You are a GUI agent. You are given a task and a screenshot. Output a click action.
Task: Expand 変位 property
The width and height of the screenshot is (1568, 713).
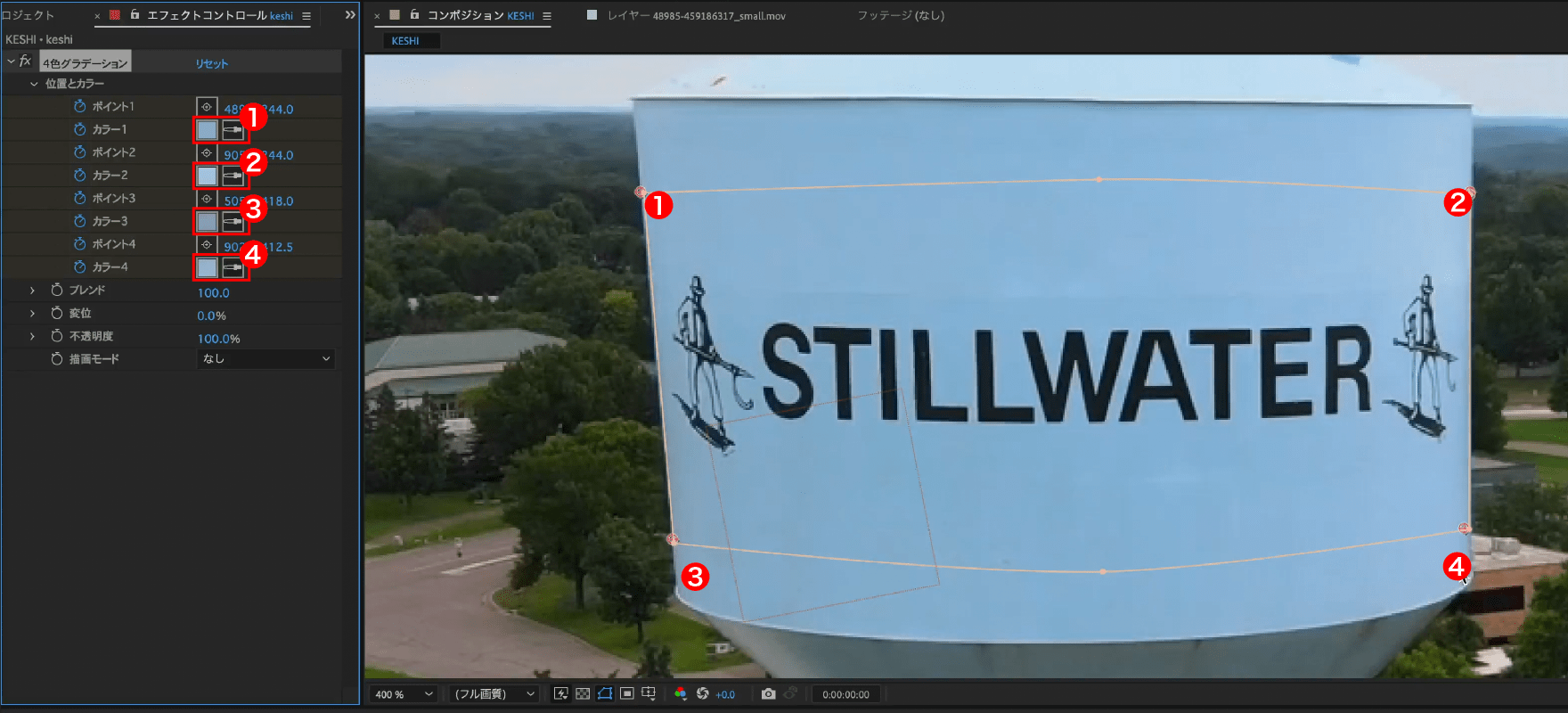(33, 314)
